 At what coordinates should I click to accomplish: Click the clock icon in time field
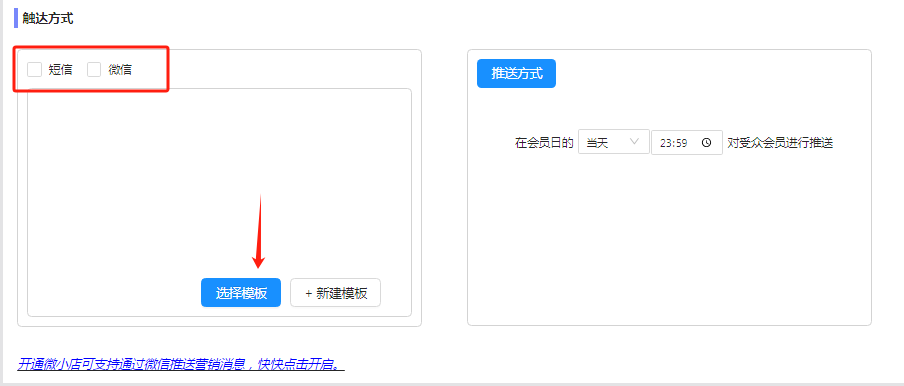click(x=706, y=143)
